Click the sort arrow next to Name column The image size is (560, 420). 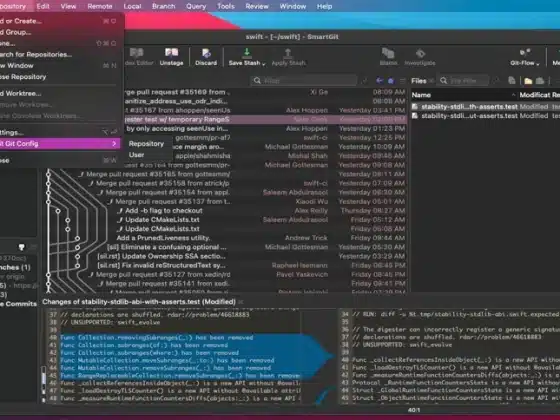coord(513,95)
